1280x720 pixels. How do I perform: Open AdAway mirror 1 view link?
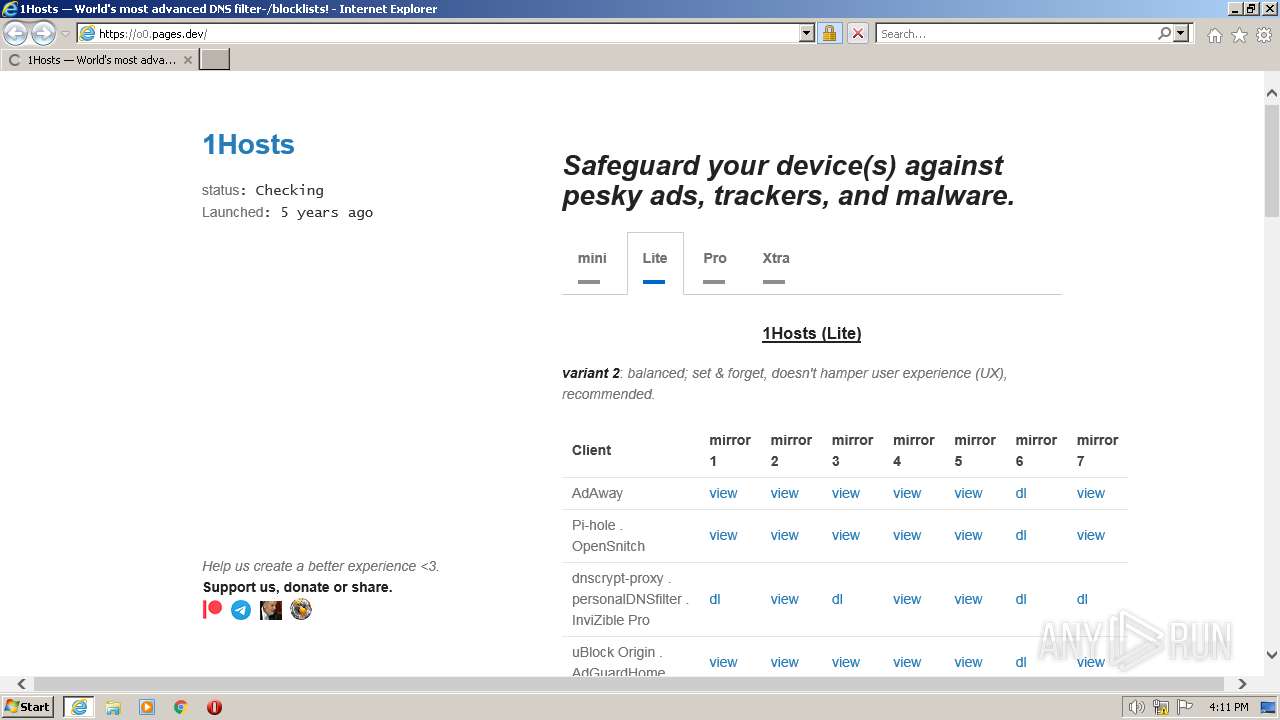[723, 493]
